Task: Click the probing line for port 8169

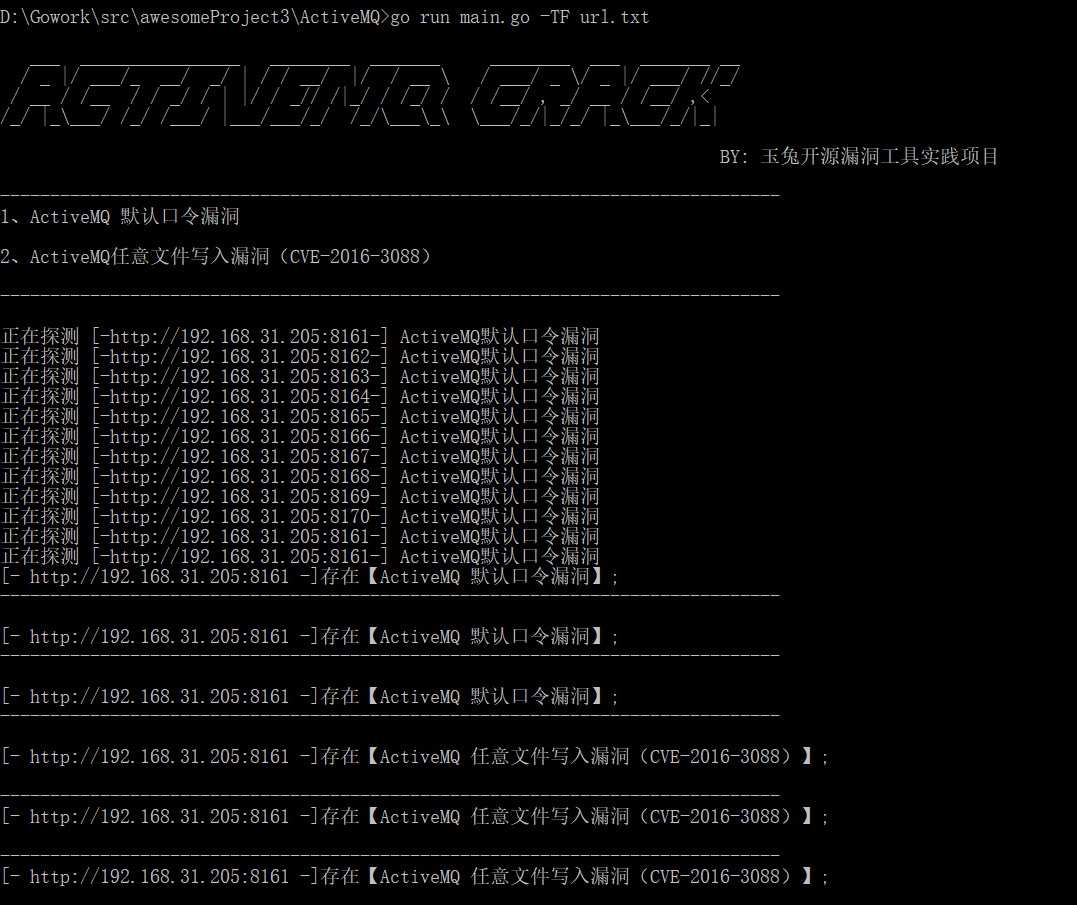Action: [x=300, y=496]
